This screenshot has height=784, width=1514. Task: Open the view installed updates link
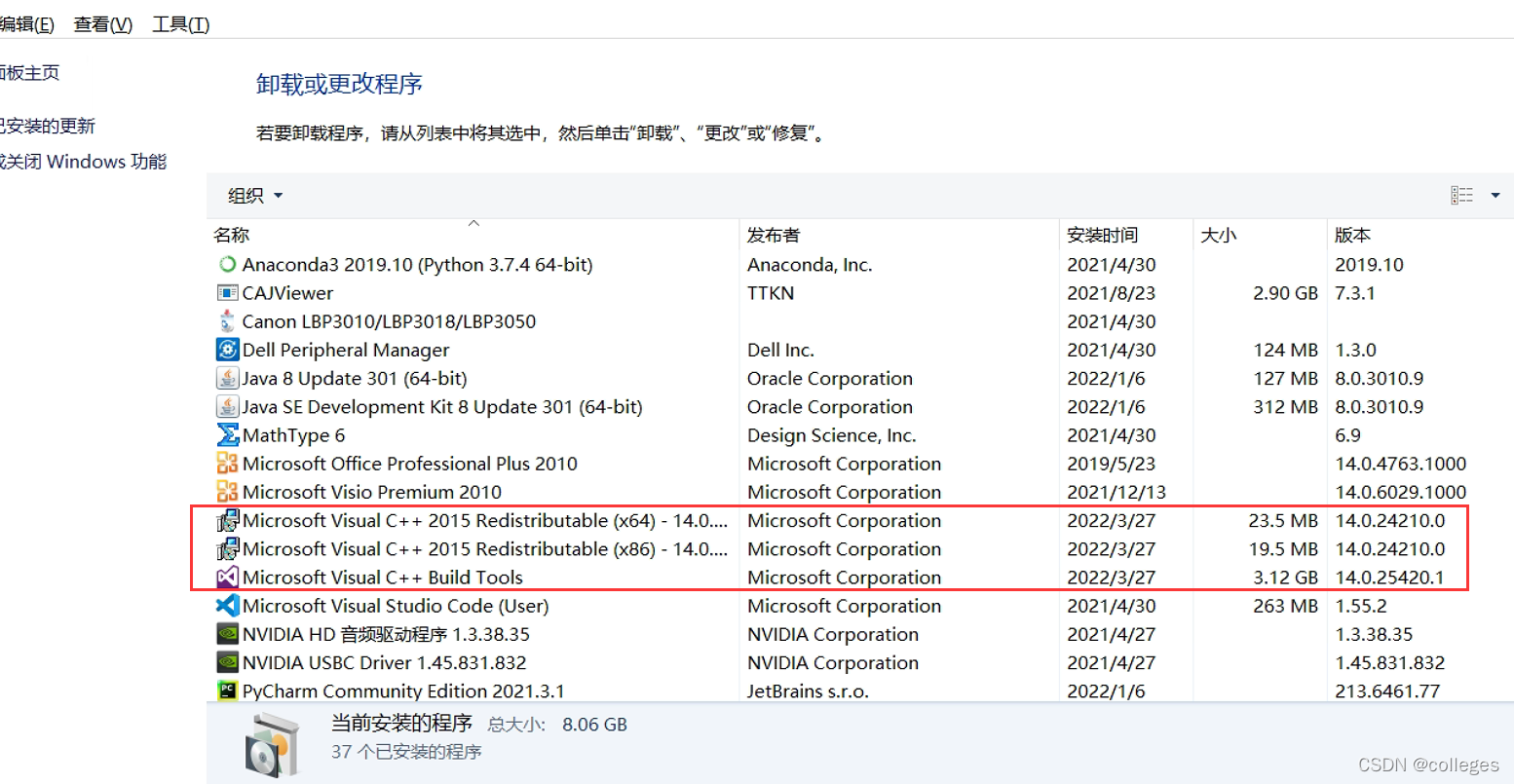pos(47,126)
